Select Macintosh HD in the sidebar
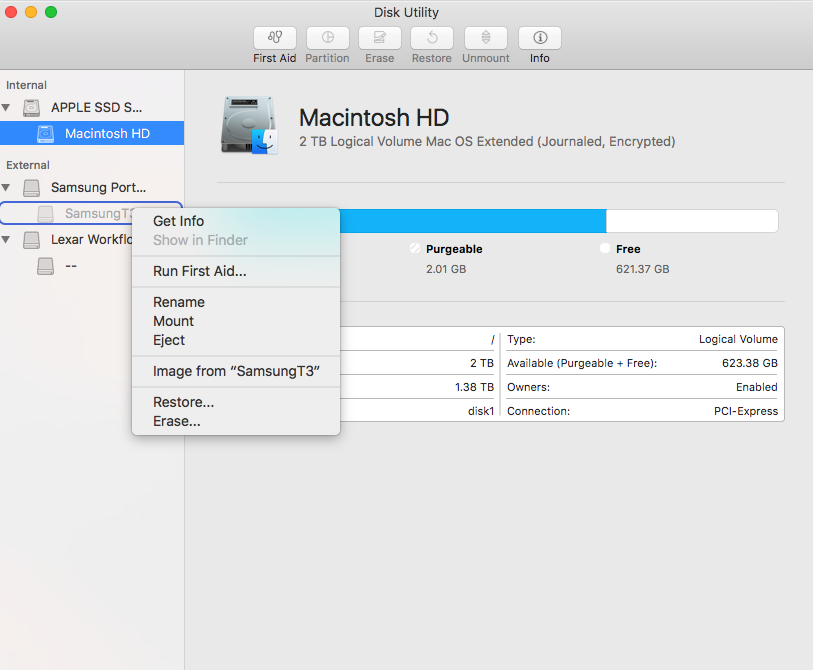The width and height of the screenshot is (813, 670). (x=92, y=134)
